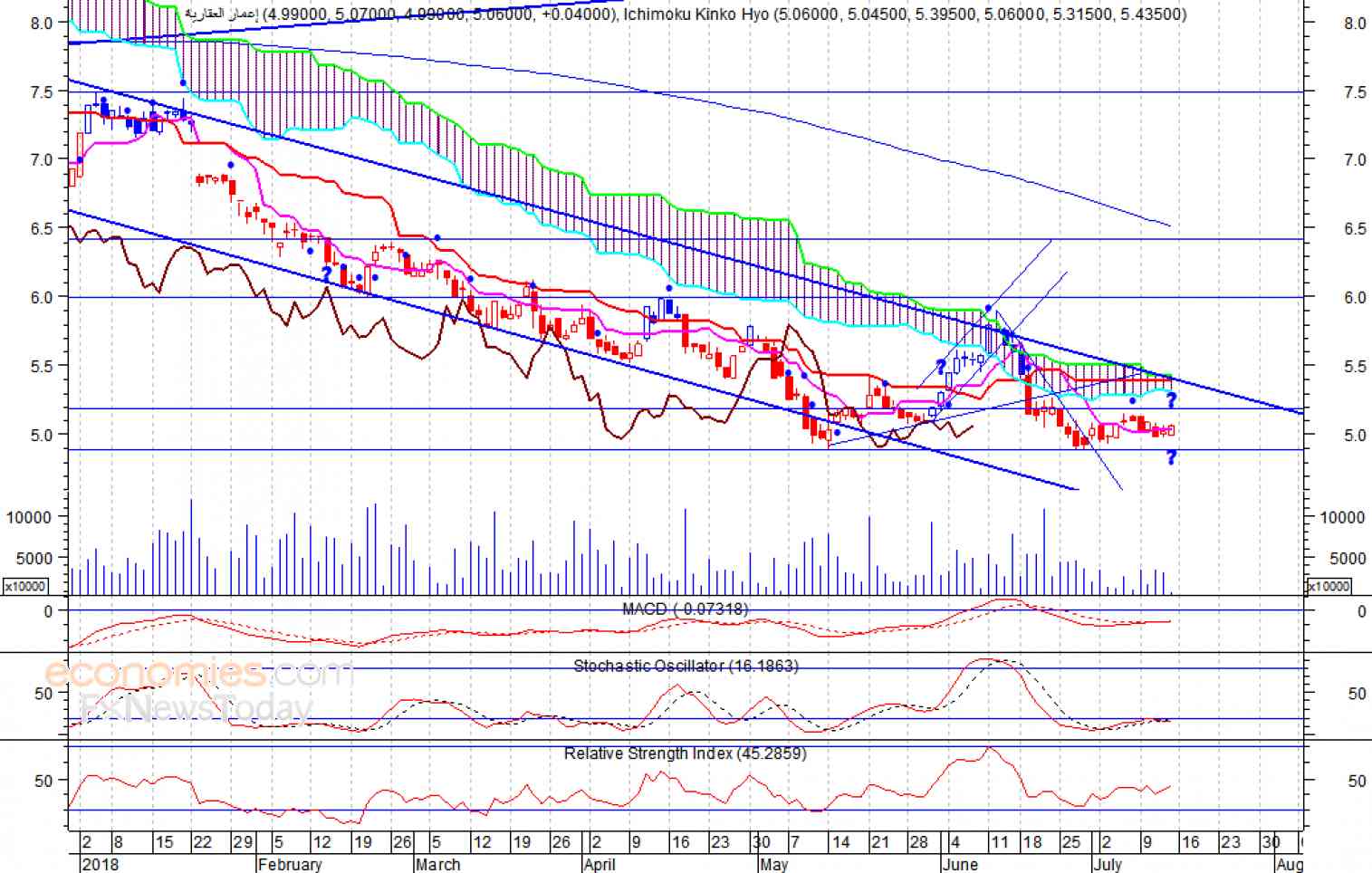Click the Relative Strength Index (45.2859) title

click(685, 753)
